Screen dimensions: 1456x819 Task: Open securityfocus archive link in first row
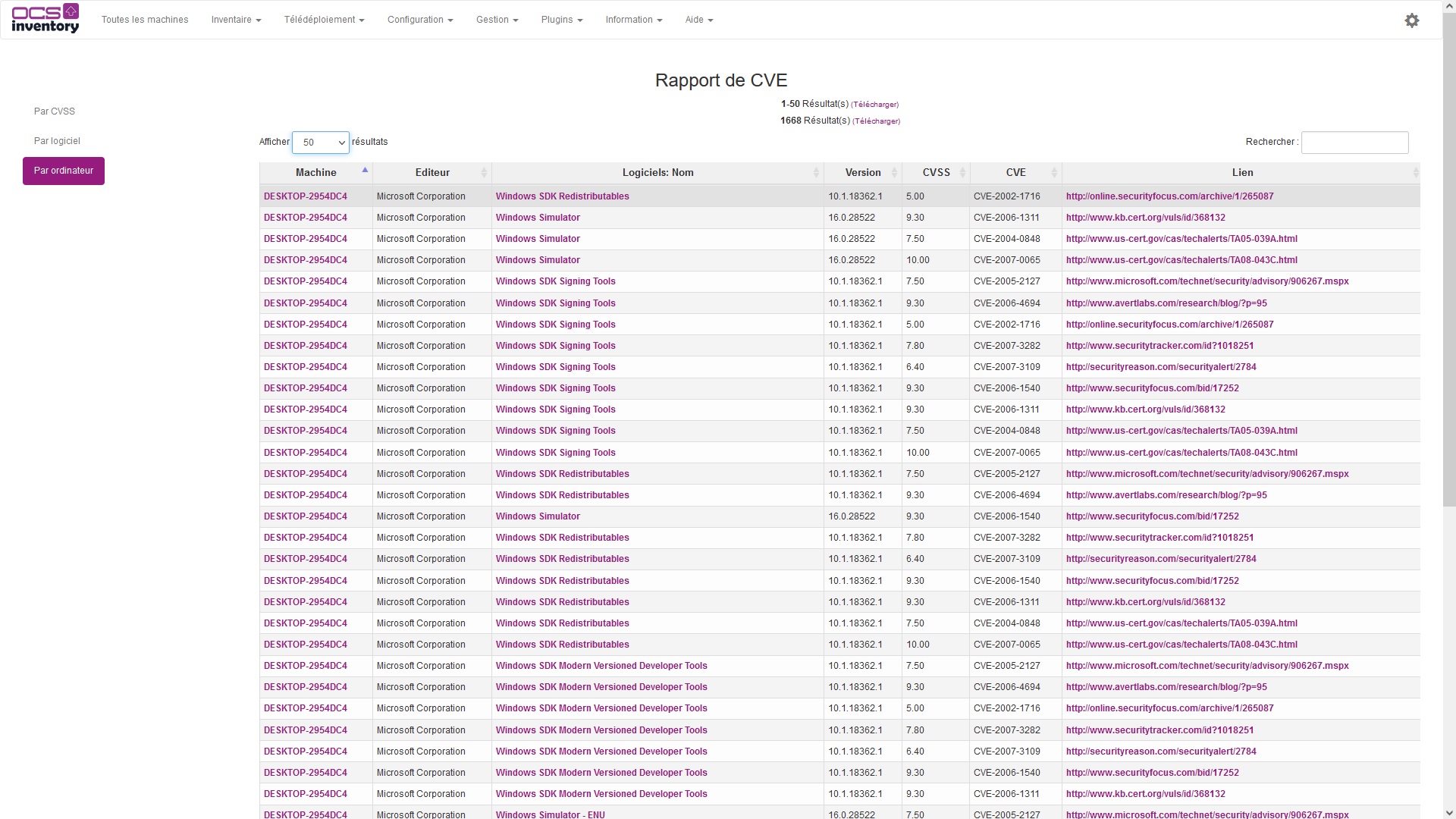(1170, 196)
